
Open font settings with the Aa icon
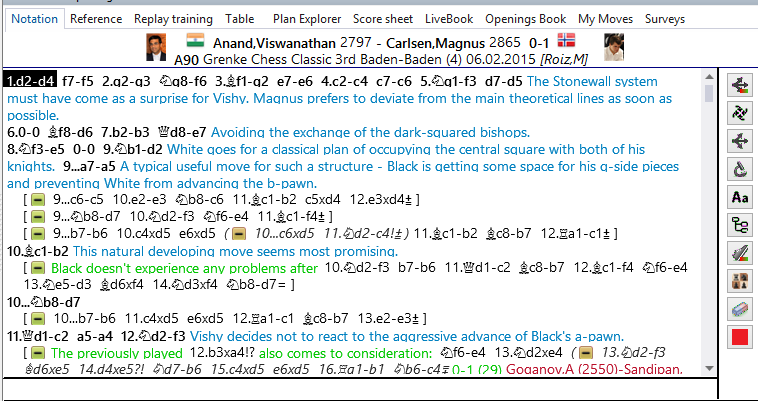point(741,197)
